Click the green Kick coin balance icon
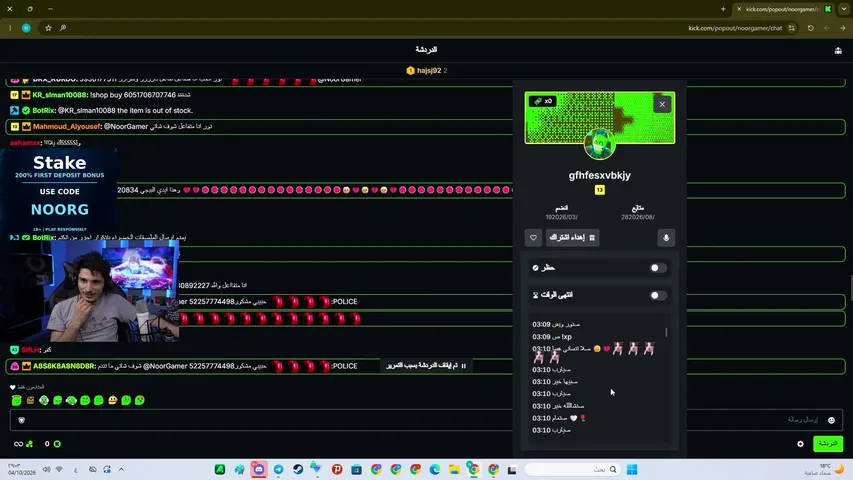Screen dimensions: 853x480 [57, 444]
